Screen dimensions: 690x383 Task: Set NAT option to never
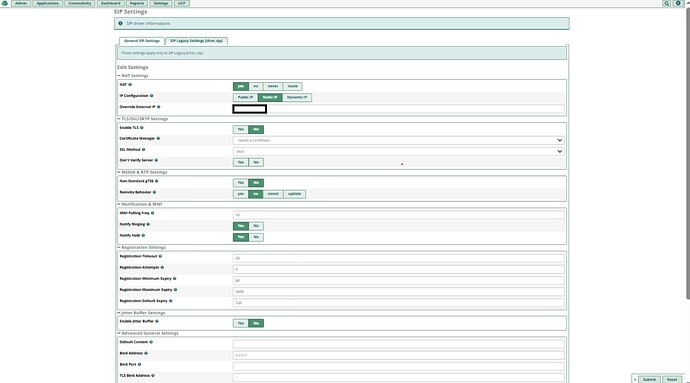tap(273, 86)
